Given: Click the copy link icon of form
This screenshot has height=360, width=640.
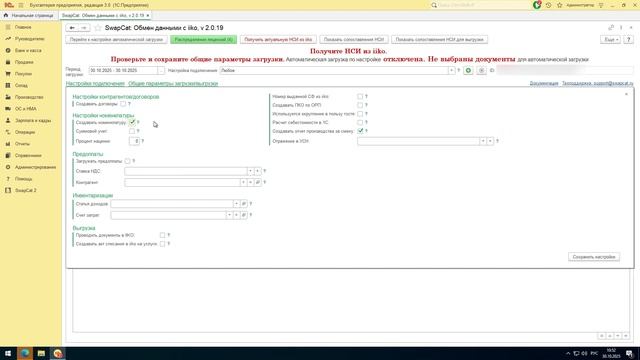Looking at the screenshot, I should pyautogui.click(x=611, y=27).
